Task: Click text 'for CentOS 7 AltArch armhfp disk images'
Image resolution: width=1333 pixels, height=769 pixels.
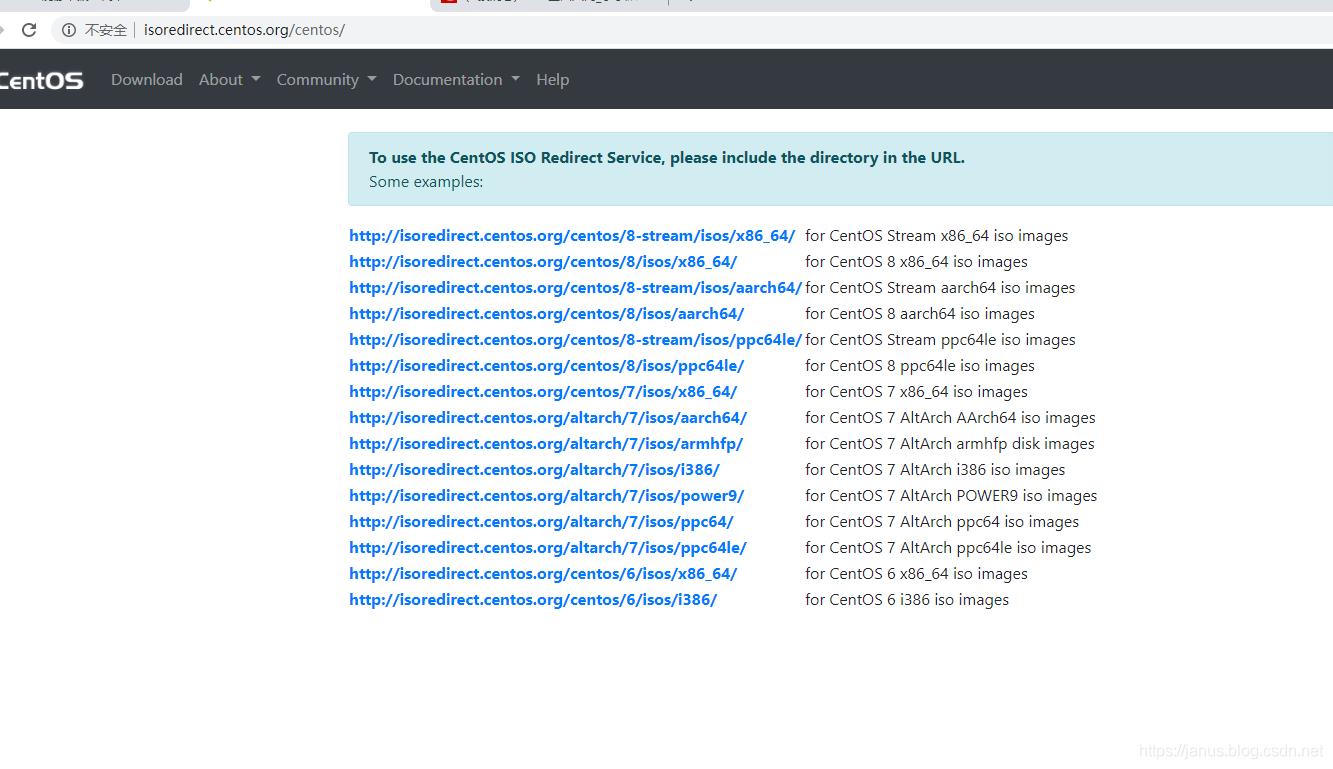Action: [x=950, y=444]
